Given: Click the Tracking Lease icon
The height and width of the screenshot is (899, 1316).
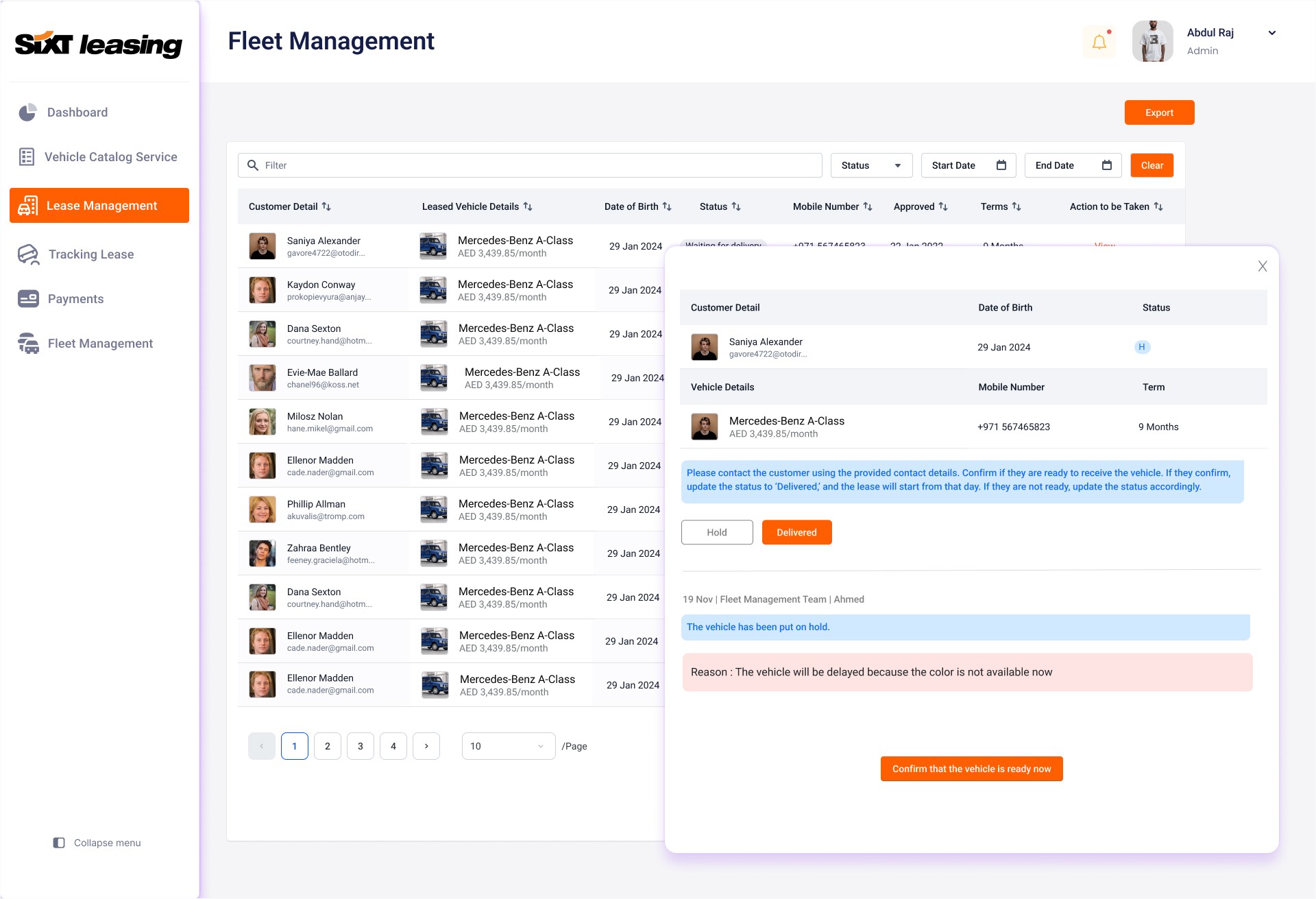Looking at the screenshot, I should 28,254.
